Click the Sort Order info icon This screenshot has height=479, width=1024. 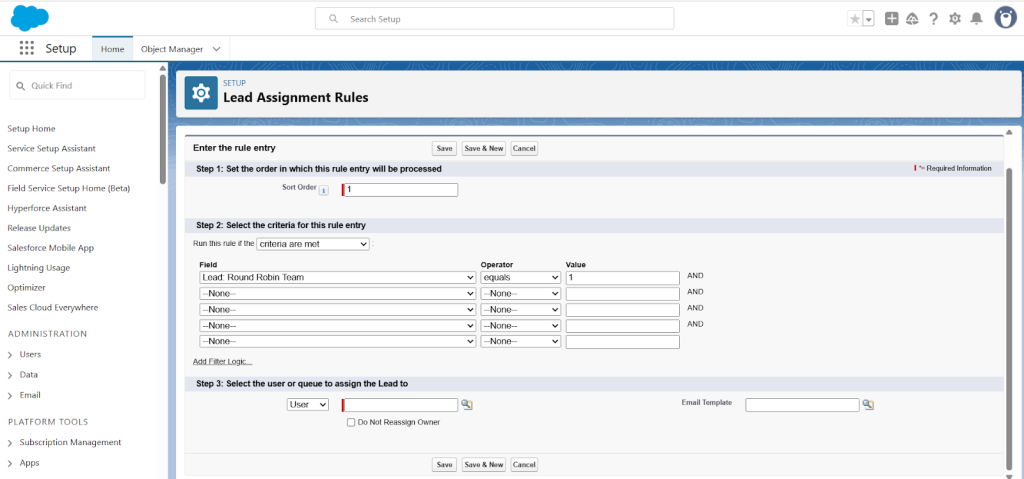pos(323,190)
